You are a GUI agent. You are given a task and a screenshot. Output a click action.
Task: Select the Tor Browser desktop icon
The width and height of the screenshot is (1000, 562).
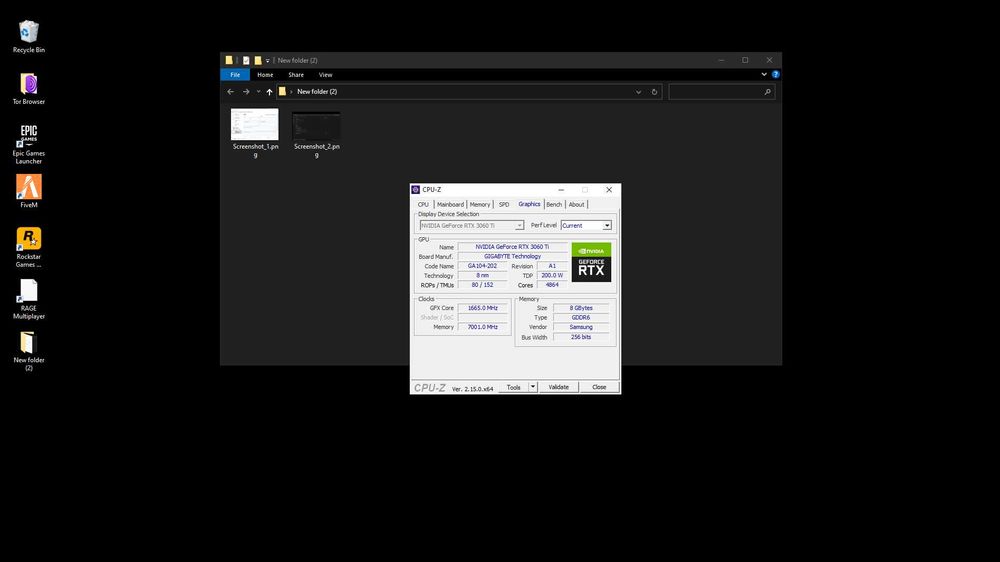click(29, 89)
